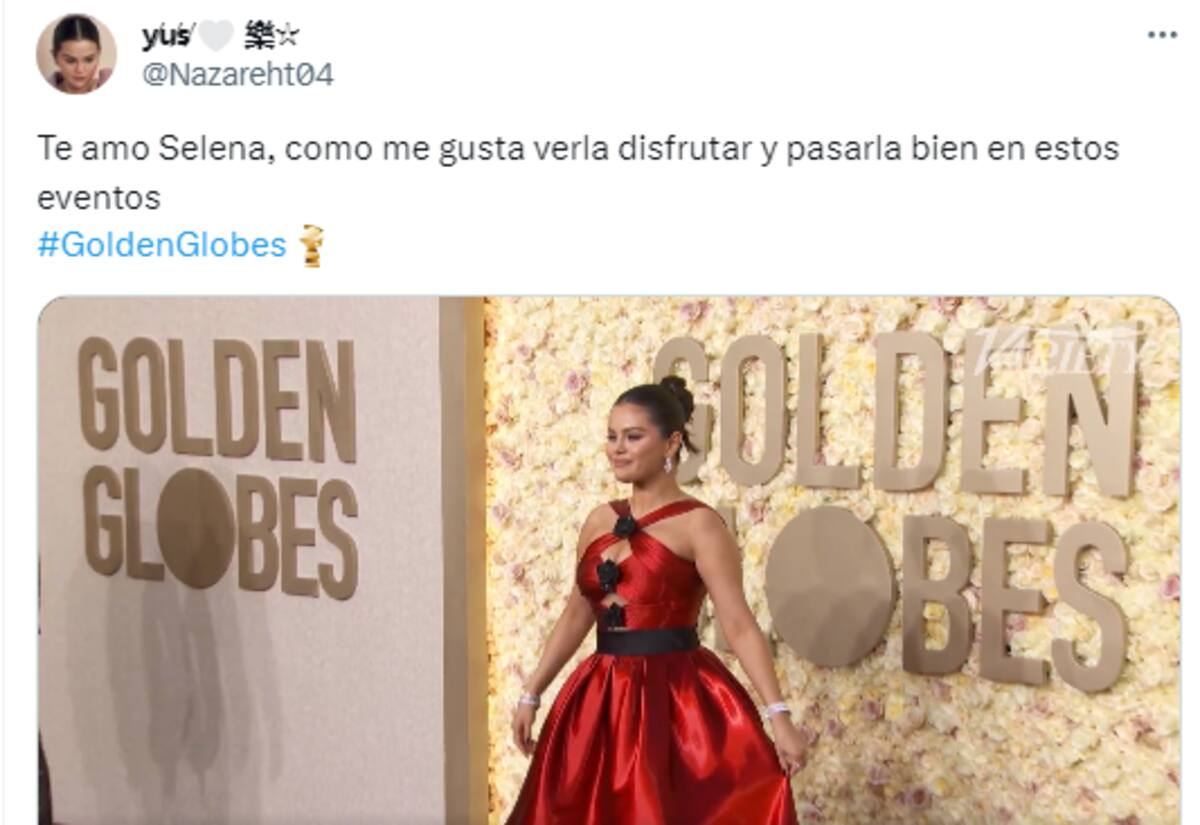Click the display name "yus"
The width and height of the screenshot is (1200, 825).
pyautogui.click(x=166, y=38)
